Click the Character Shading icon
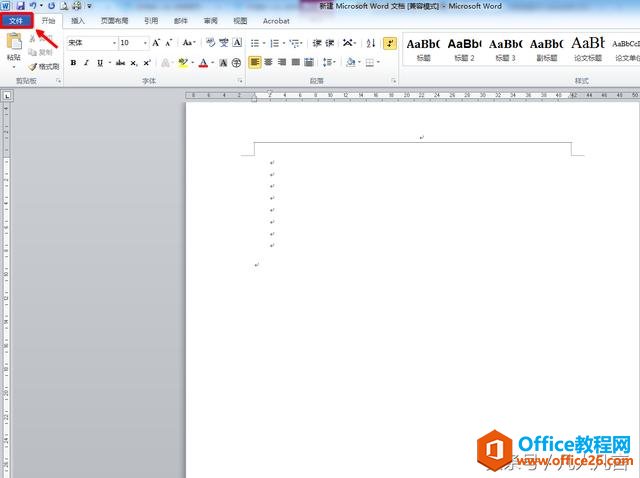 (x=223, y=63)
